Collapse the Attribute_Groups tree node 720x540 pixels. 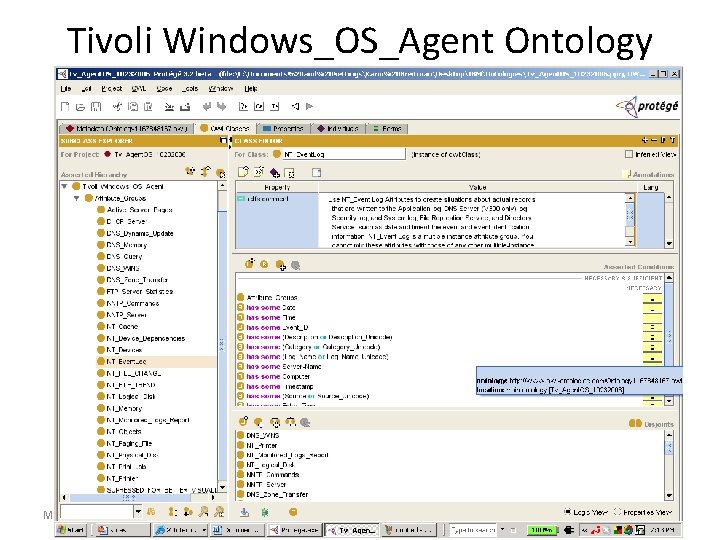(77, 198)
